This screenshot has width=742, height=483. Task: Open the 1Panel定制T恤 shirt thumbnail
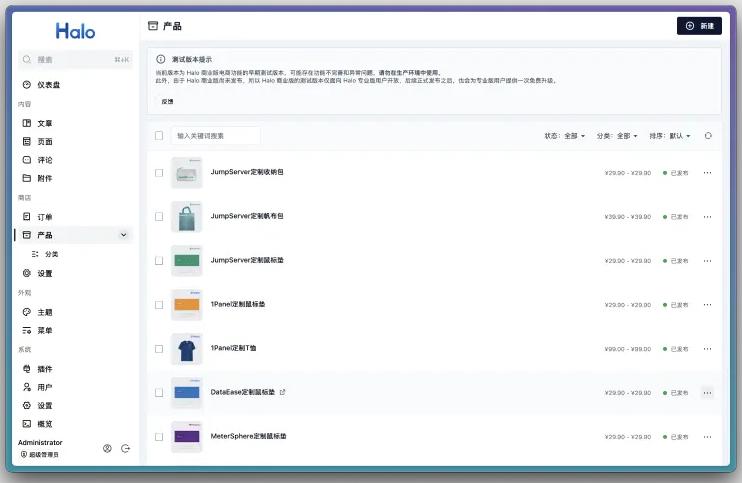[186, 349]
